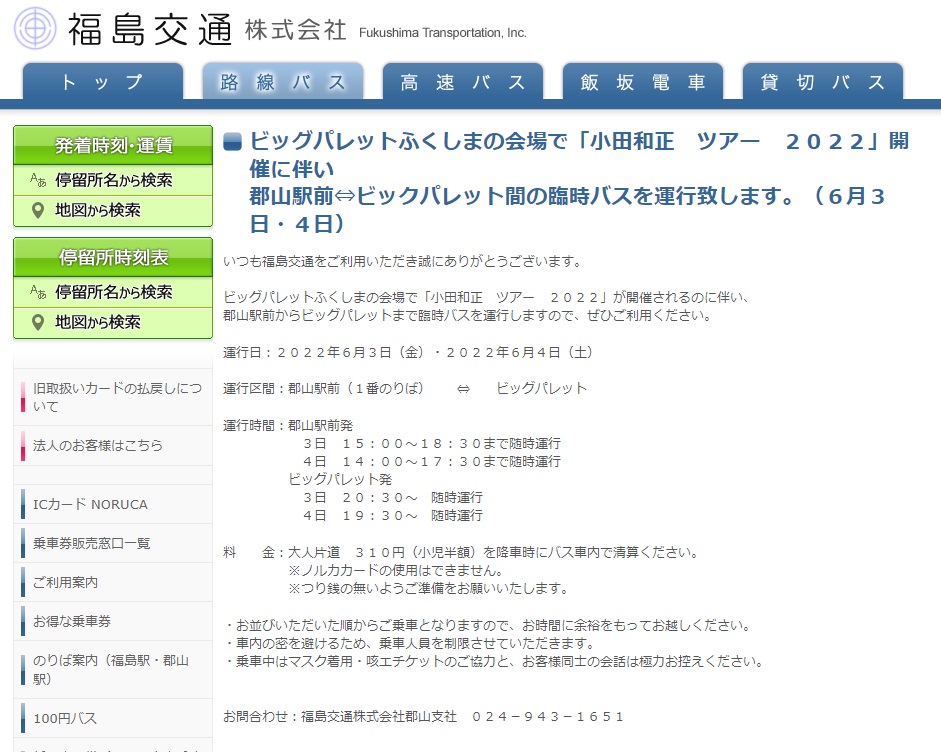941x752 pixels.
Task: Open the 高速バス navigation tab
Action: (x=463, y=82)
